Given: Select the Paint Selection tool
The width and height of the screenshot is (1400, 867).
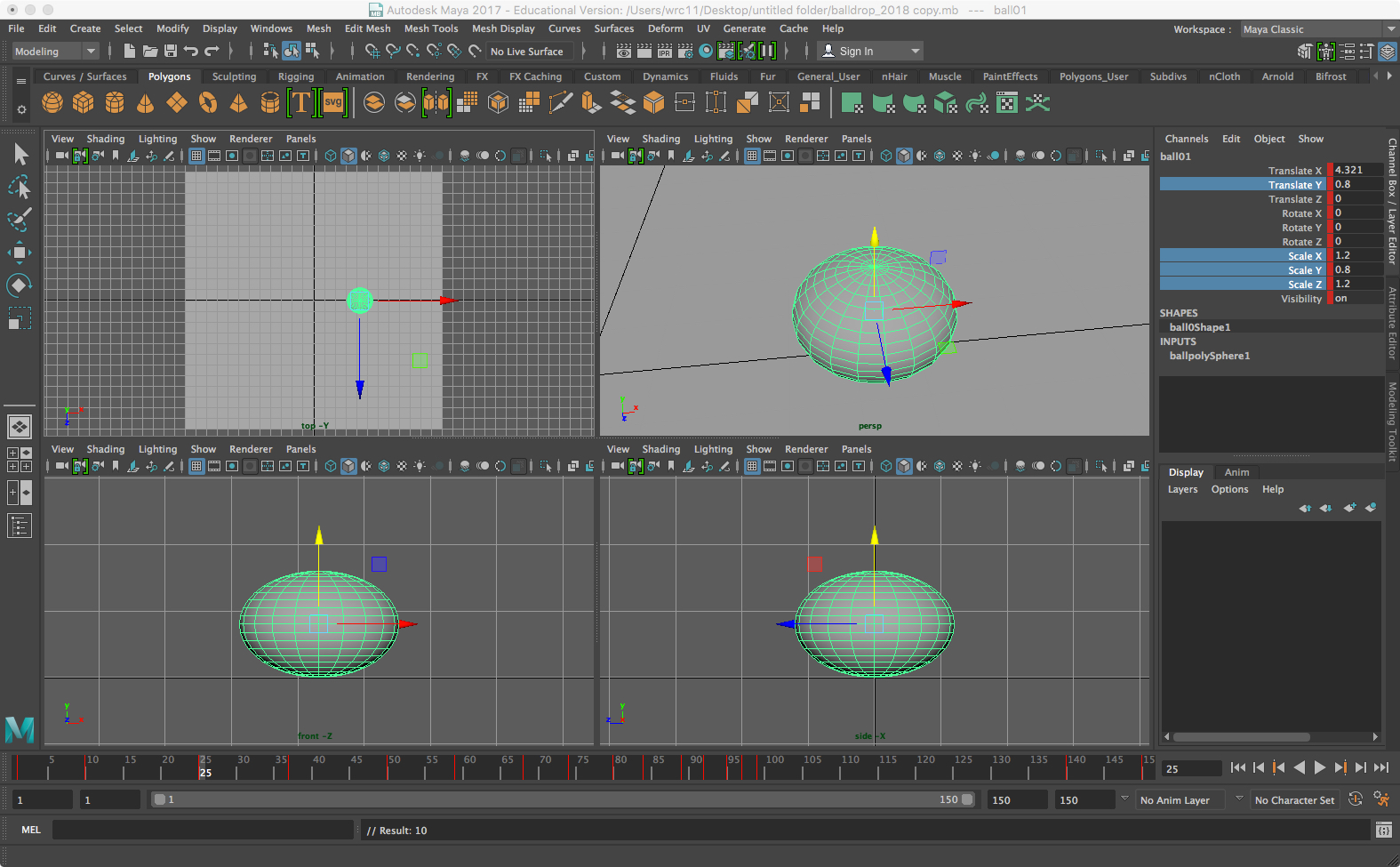Looking at the screenshot, I should [20, 220].
